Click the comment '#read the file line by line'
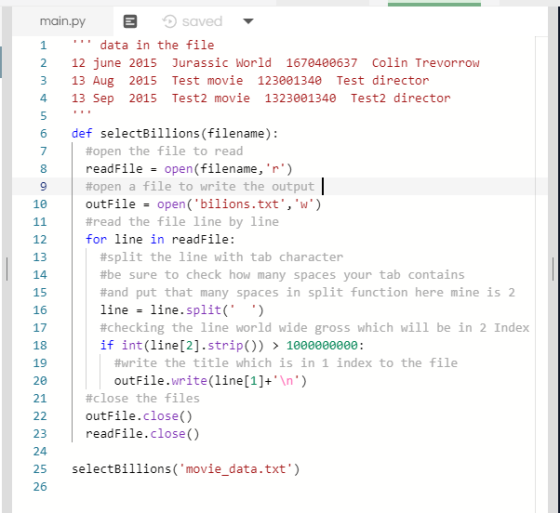Viewport: 560px width, 513px height. coord(182,222)
